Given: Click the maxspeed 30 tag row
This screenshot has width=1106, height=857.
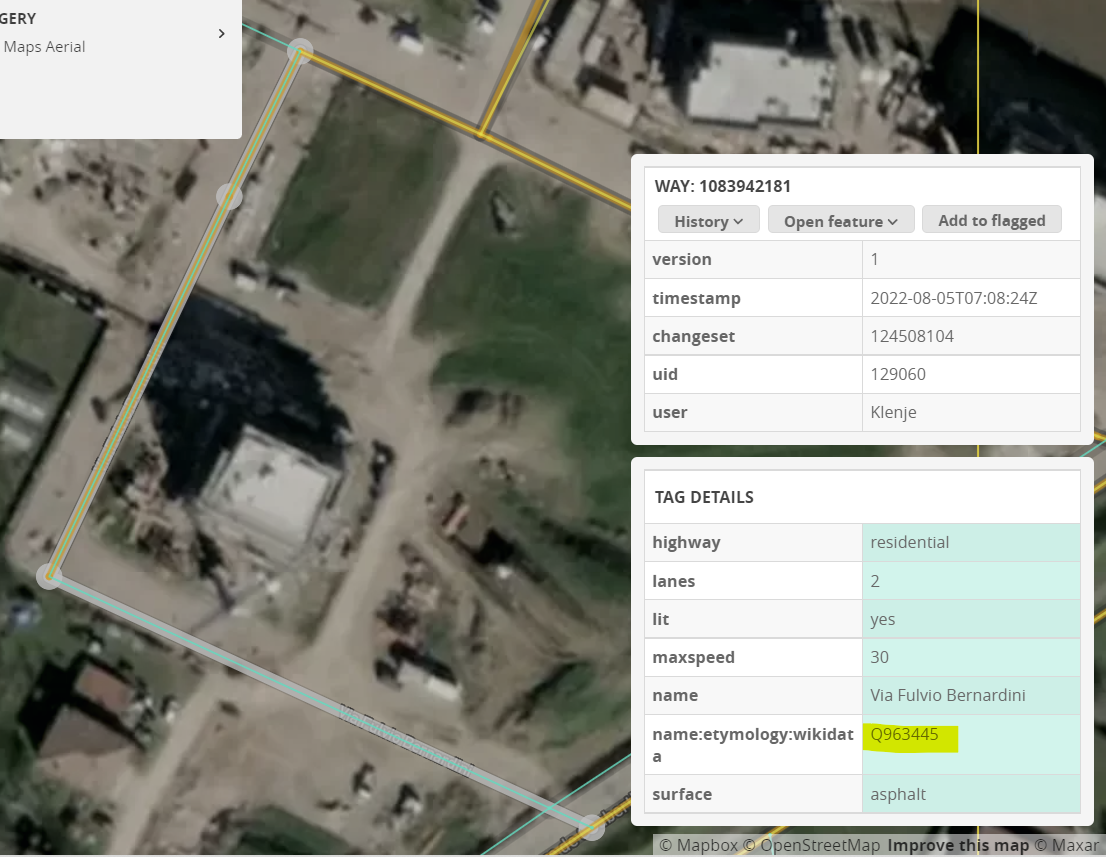Looking at the screenshot, I should pos(874,657).
